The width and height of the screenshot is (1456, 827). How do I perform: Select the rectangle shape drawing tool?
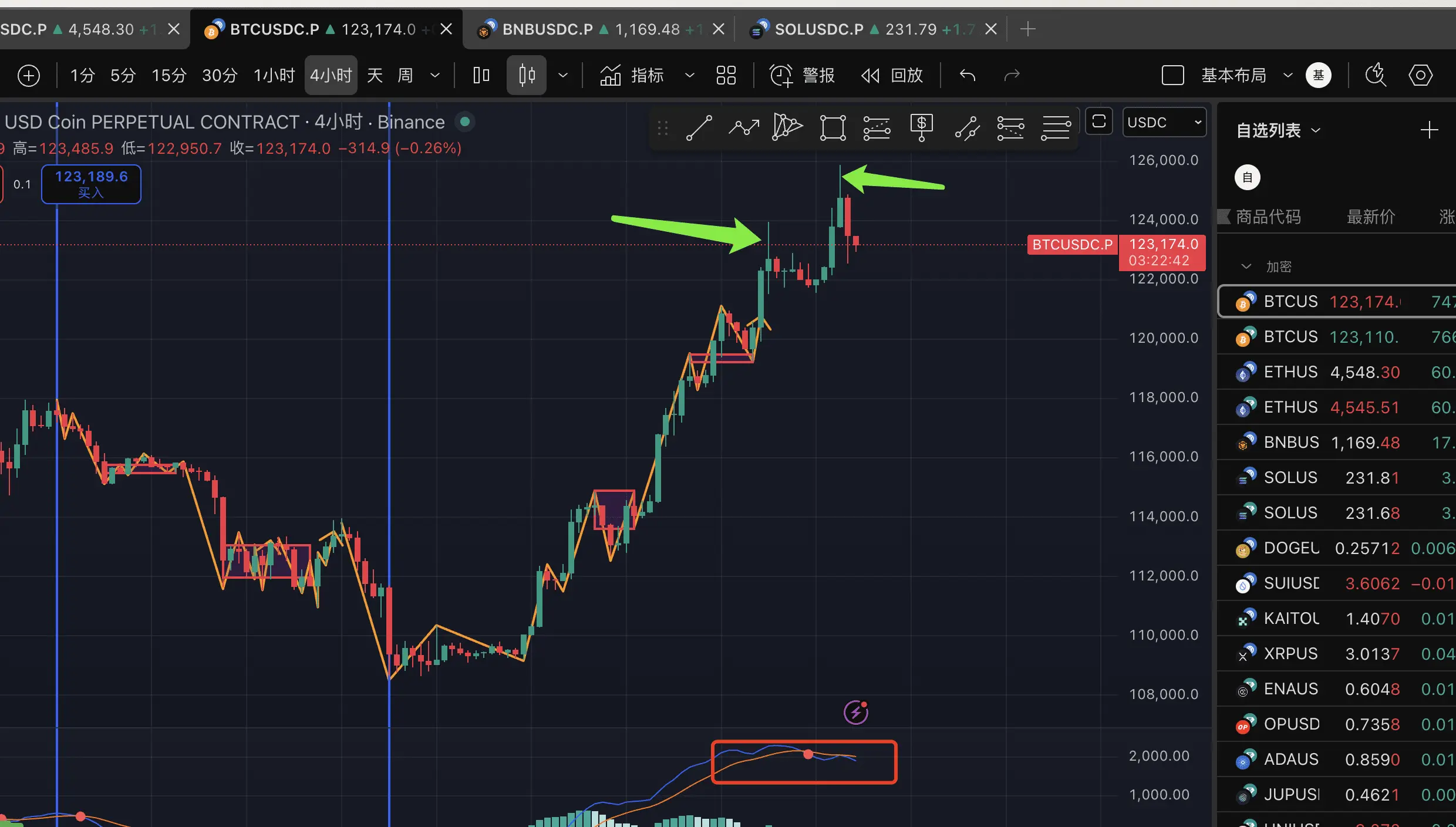[x=833, y=127]
